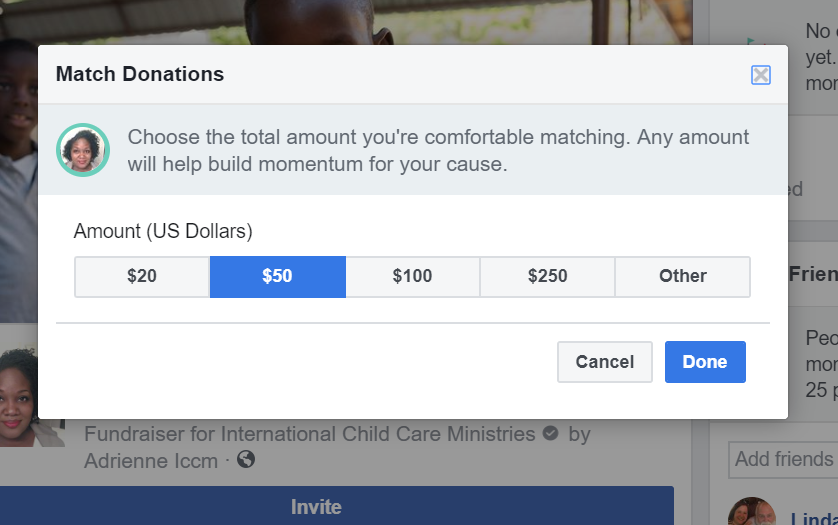
Task: Choose the $100 matching amount
Action: (412, 276)
